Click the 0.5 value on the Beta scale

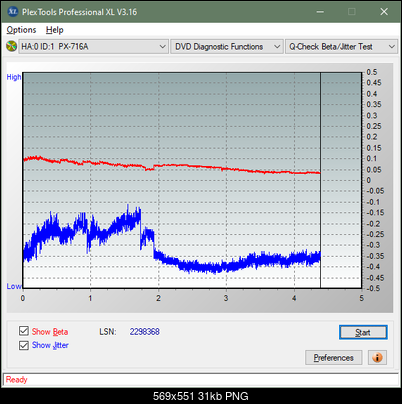click(x=372, y=72)
